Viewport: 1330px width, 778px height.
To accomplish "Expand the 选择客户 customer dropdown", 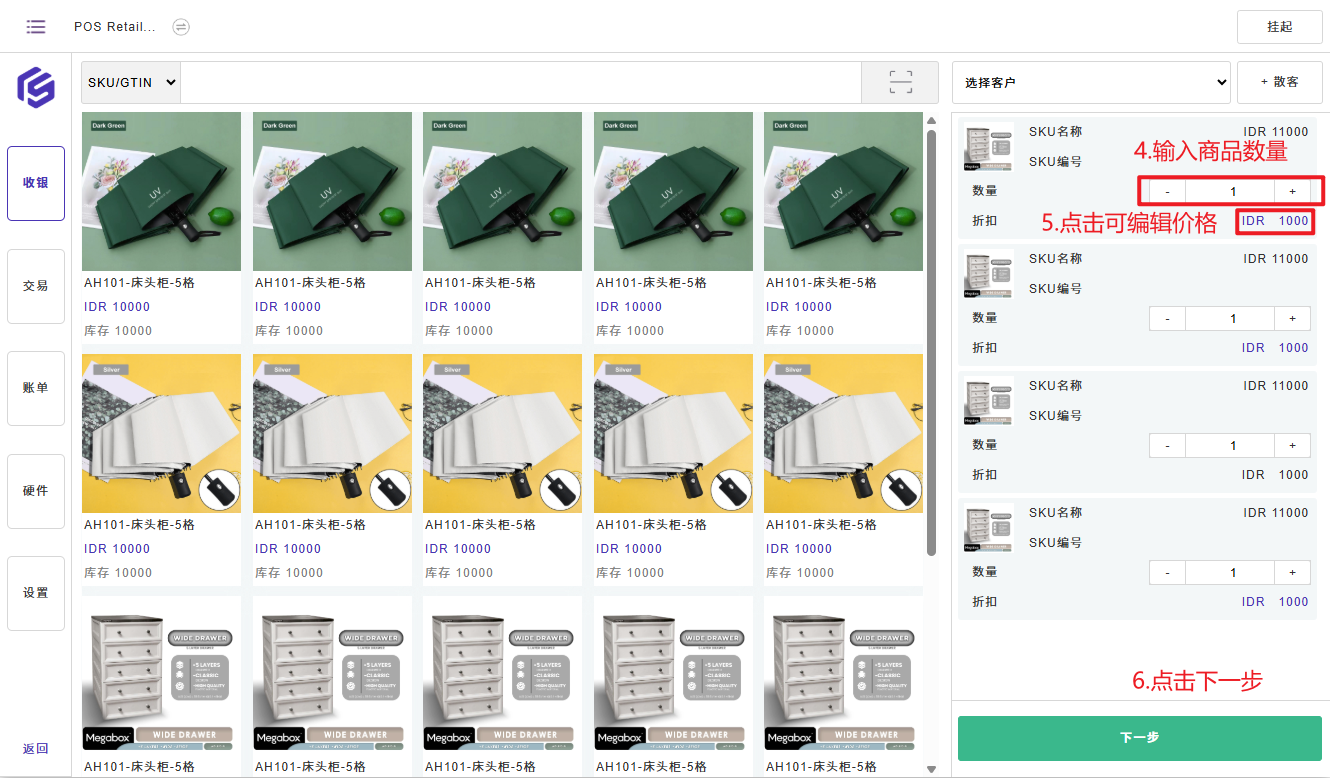I will 1090,82.
